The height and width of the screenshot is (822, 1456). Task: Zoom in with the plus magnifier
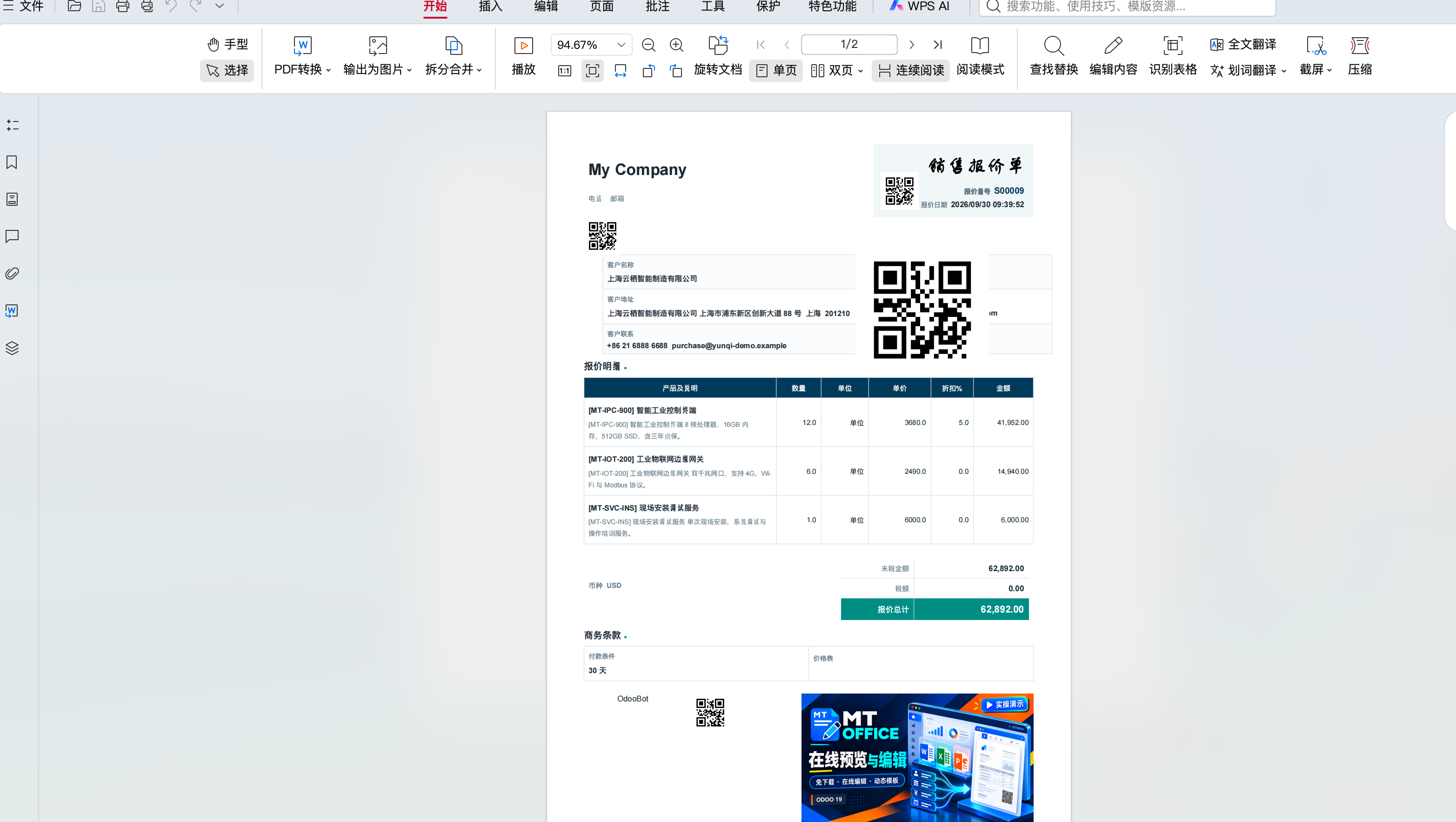pos(676,45)
